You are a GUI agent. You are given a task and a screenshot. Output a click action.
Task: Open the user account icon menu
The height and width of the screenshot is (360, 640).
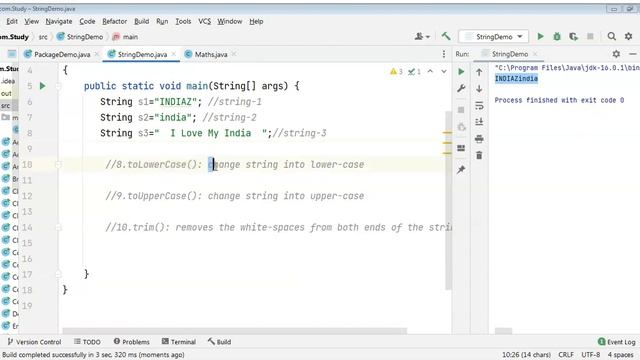[422, 37]
